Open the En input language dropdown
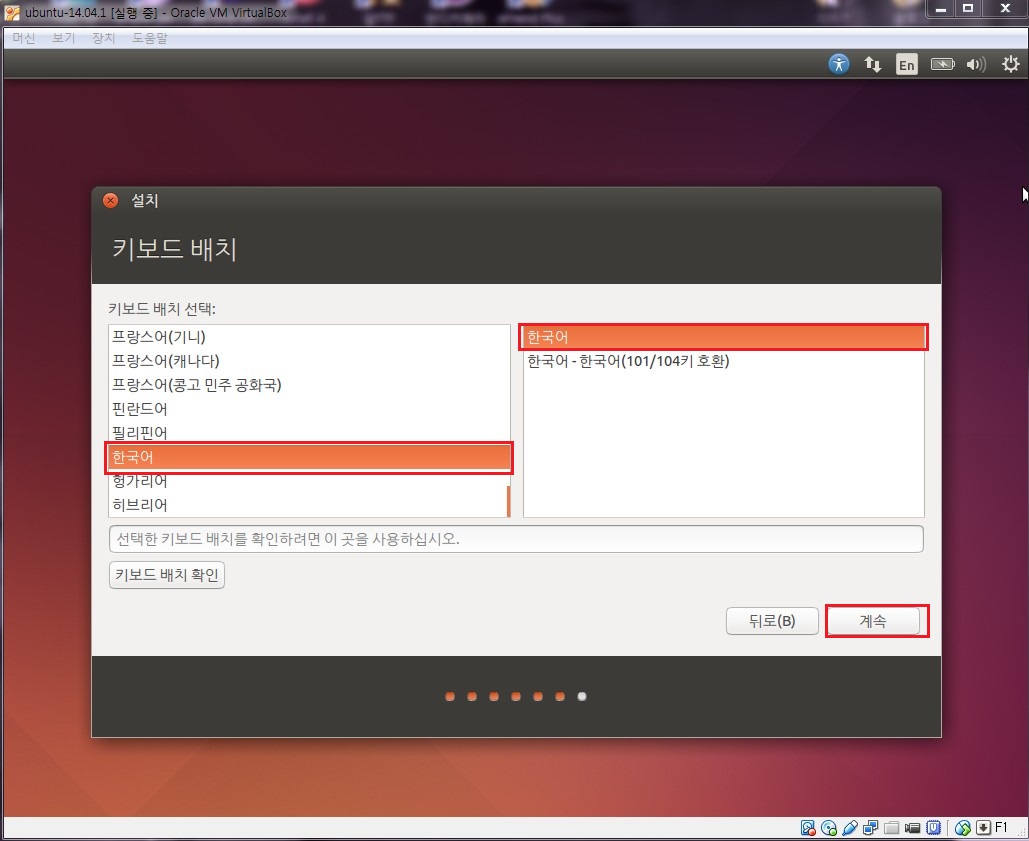The width and height of the screenshot is (1029, 841). (x=906, y=64)
